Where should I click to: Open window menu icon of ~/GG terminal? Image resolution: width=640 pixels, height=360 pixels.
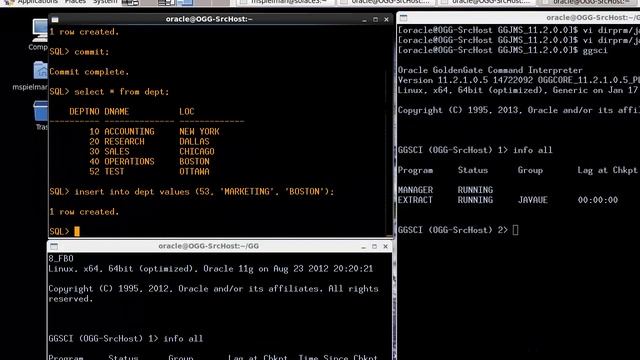click(54, 246)
